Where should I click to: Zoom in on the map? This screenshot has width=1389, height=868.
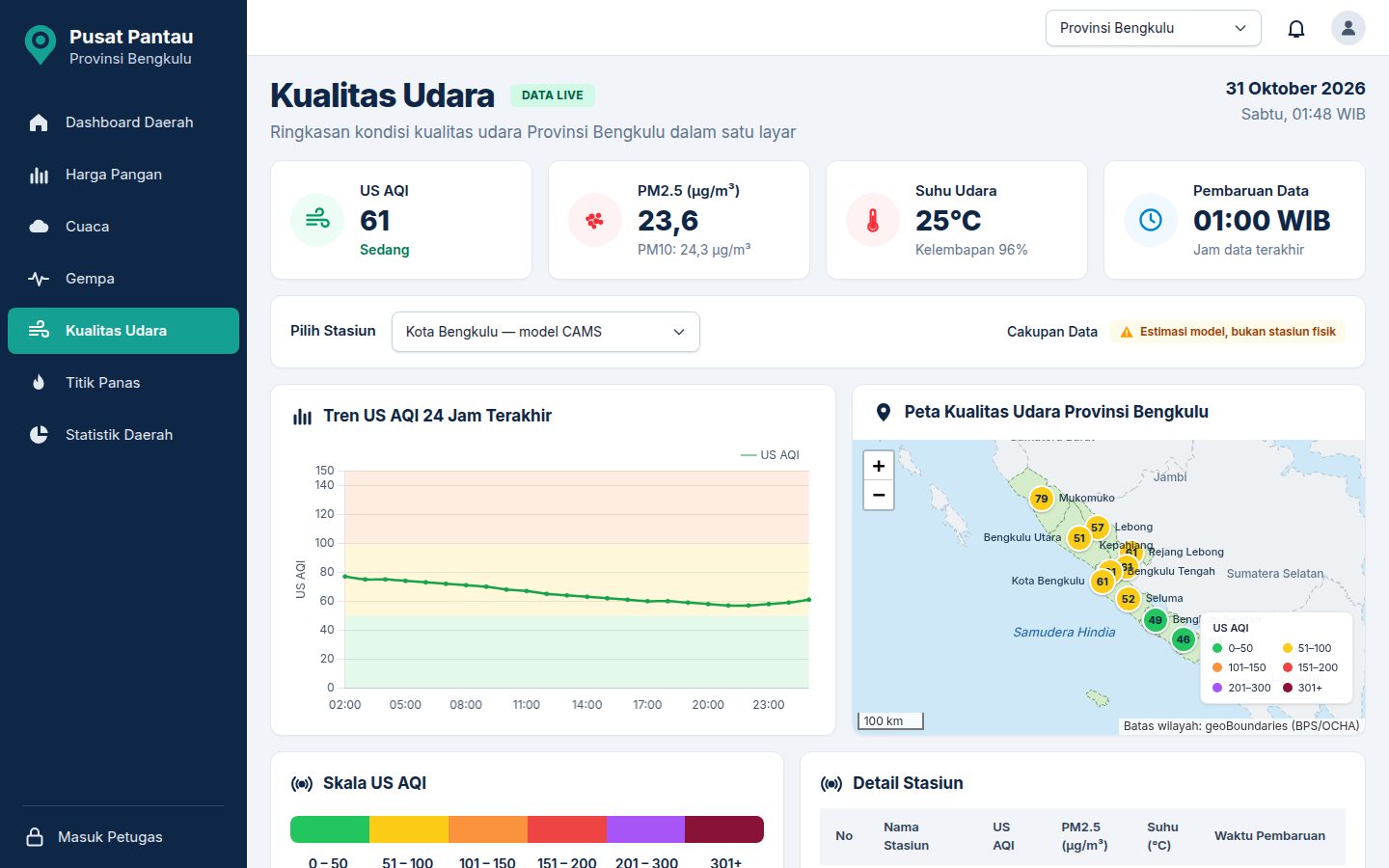(x=879, y=466)
